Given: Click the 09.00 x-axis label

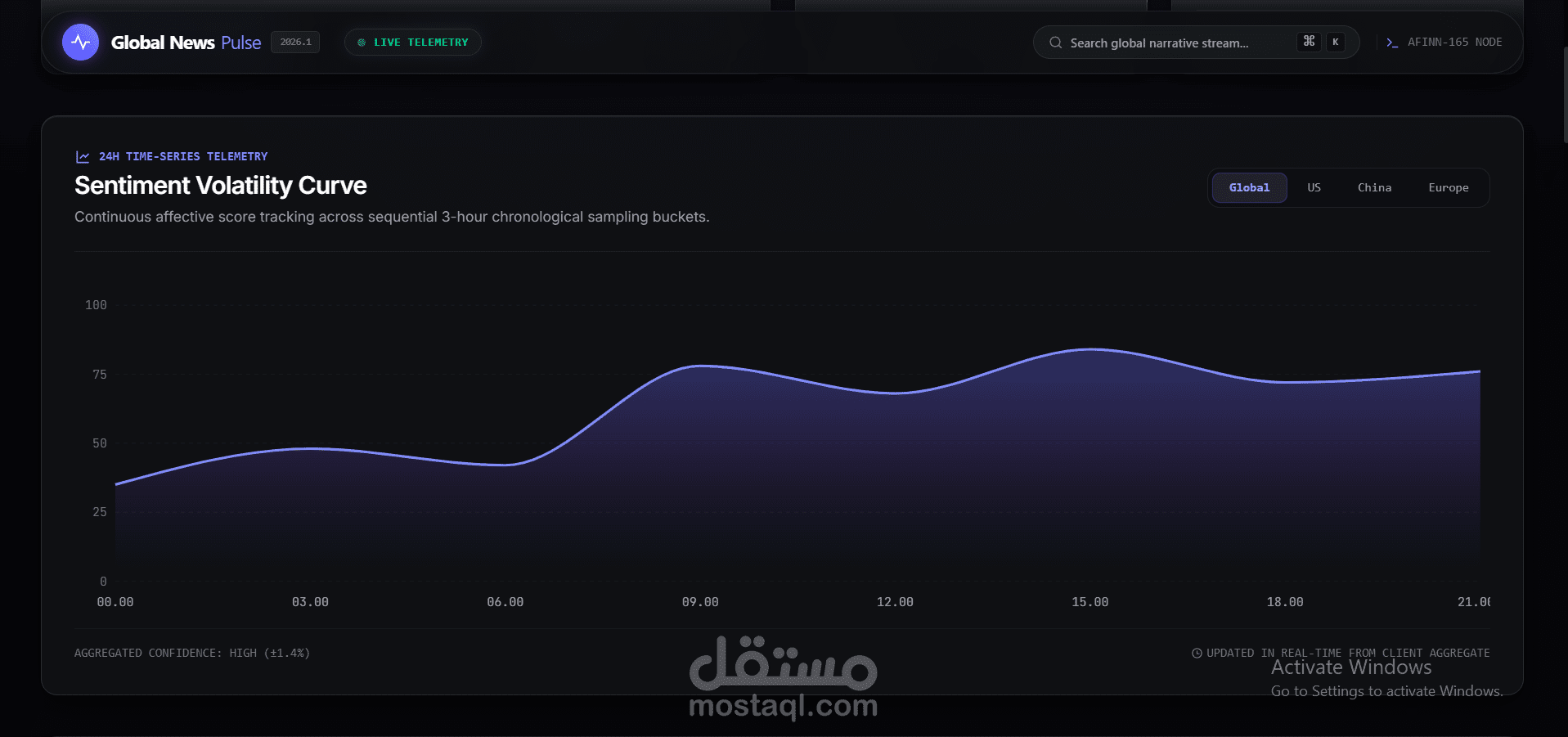Looking at the screenshot, I should pyautogui.click(x=700, y=602).
